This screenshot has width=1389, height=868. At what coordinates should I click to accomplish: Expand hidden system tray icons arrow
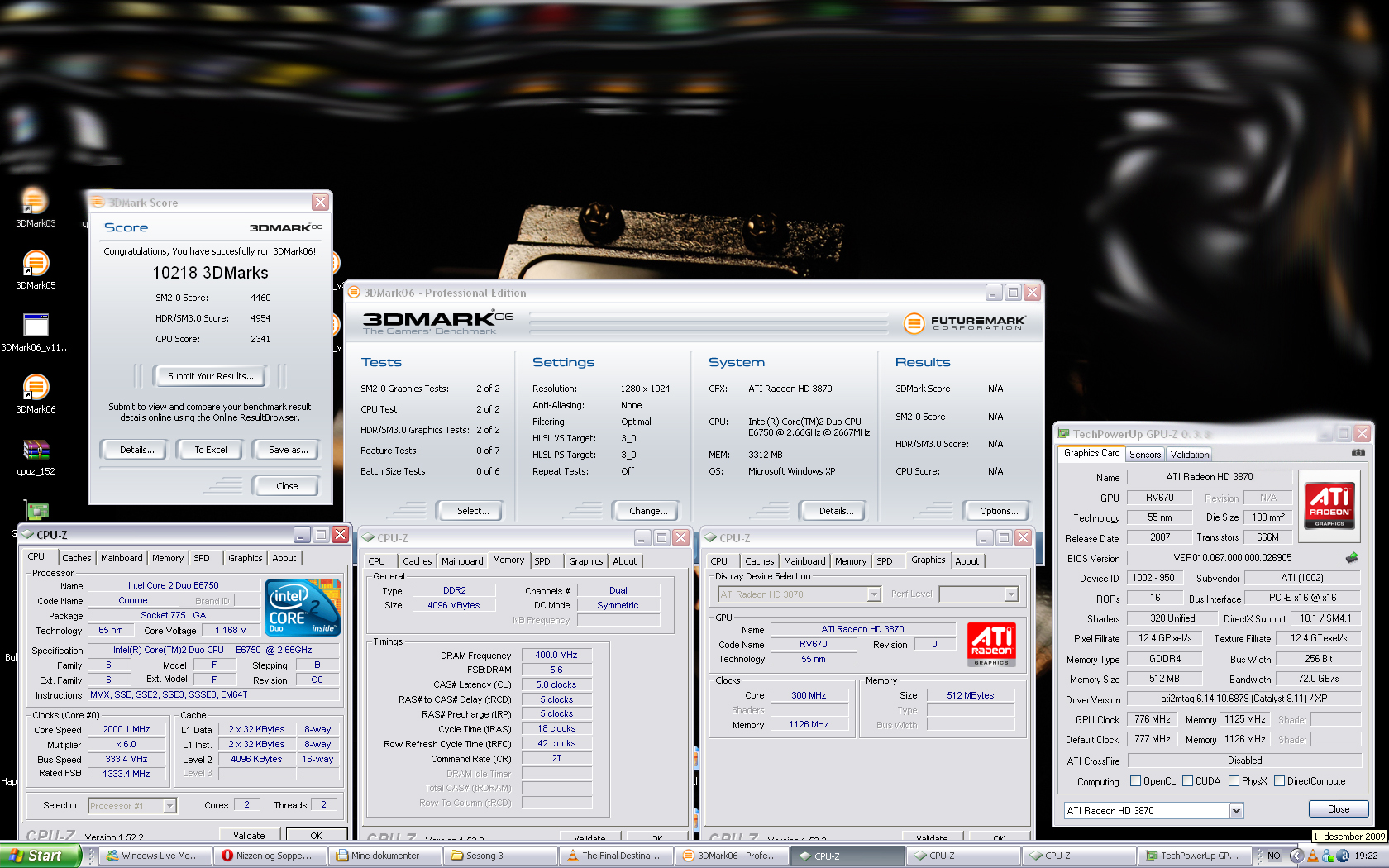1296,856
